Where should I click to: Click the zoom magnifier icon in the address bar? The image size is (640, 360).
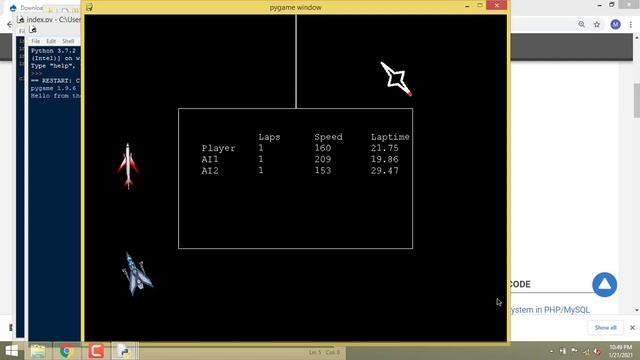[582, 24]
